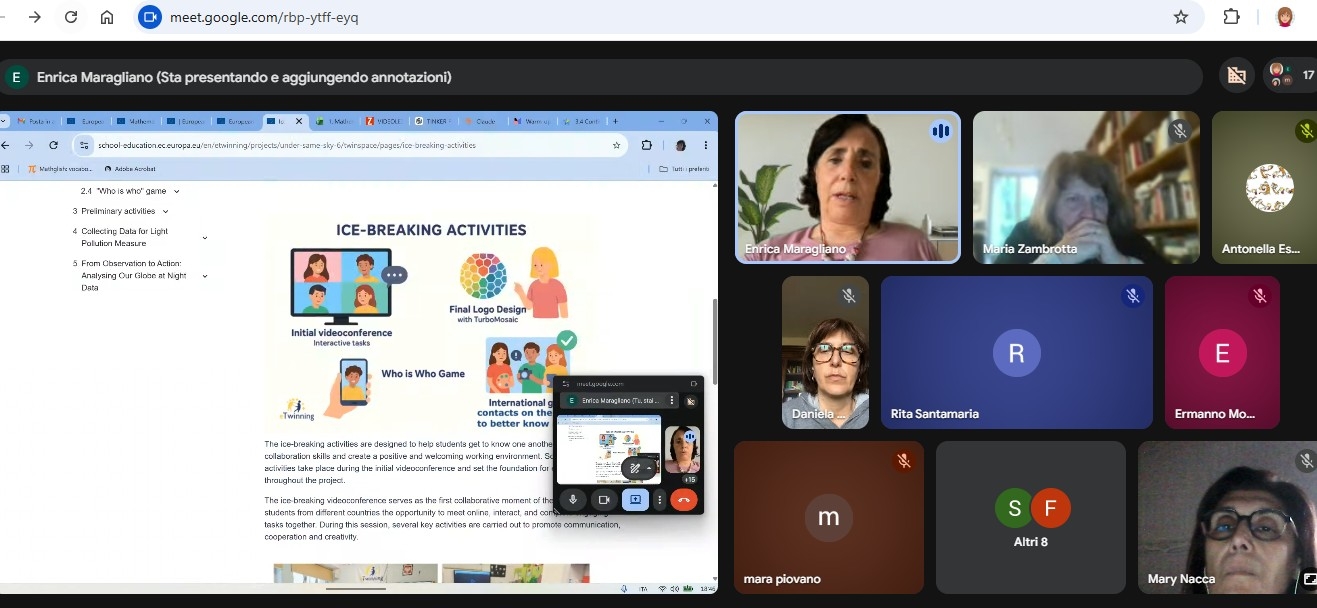This screenshot has width=1317, height=608.
Task: Toggle the camera in the mini Meet window
Action: coord(603,499)
